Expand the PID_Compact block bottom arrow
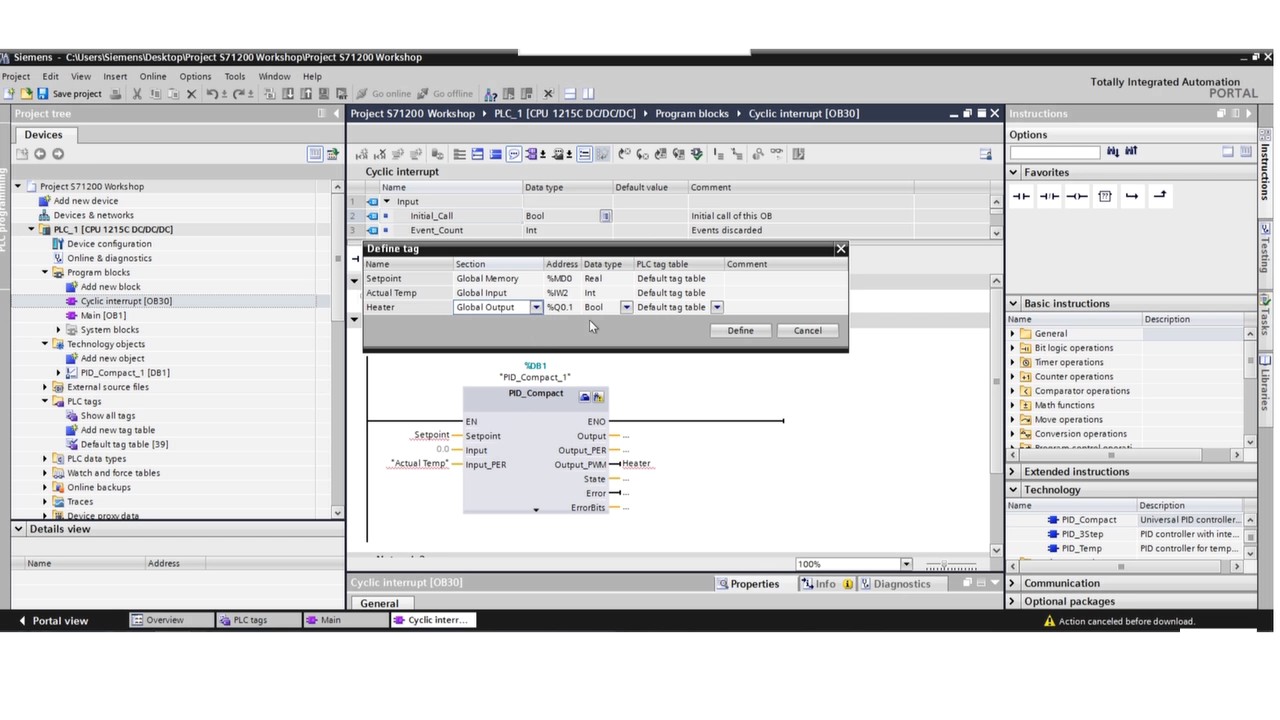Image resolution: width=1280 pixels, height=720 pixels. click(x=536, y=510)
